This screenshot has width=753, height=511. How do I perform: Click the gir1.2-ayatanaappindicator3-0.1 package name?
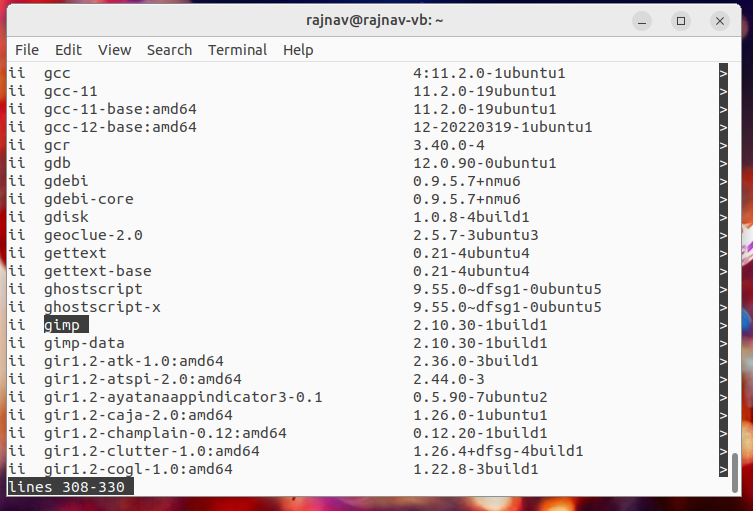click(183, 397)
